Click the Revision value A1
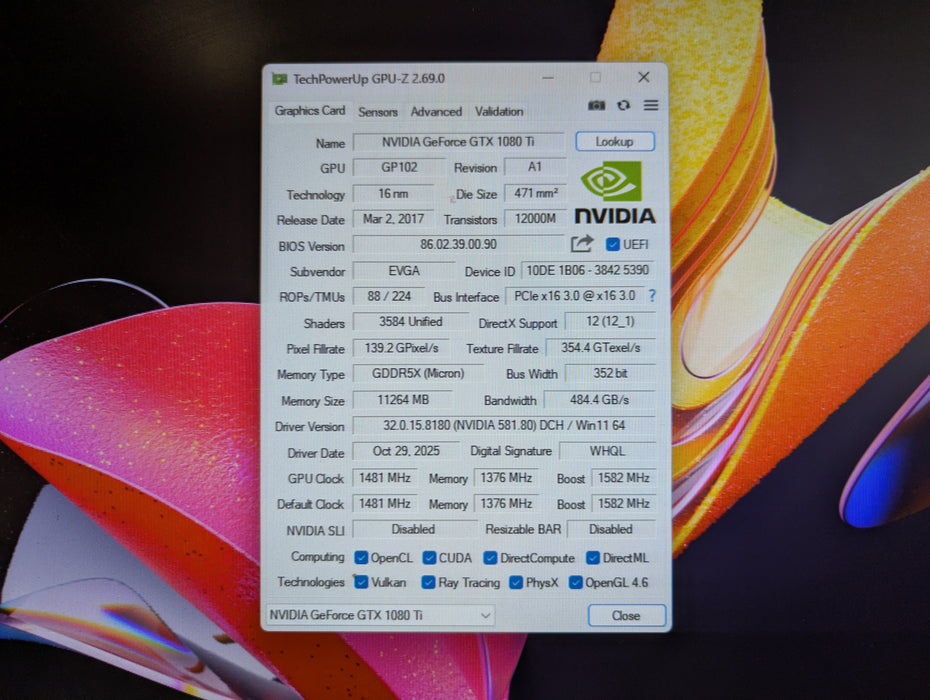The width and height of the screenshot is (930, 700). (535, 167)
